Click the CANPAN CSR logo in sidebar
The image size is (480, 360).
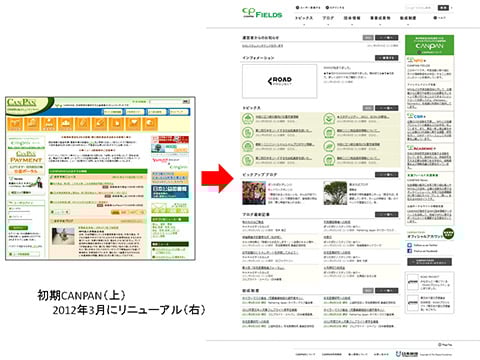point(416,116)
